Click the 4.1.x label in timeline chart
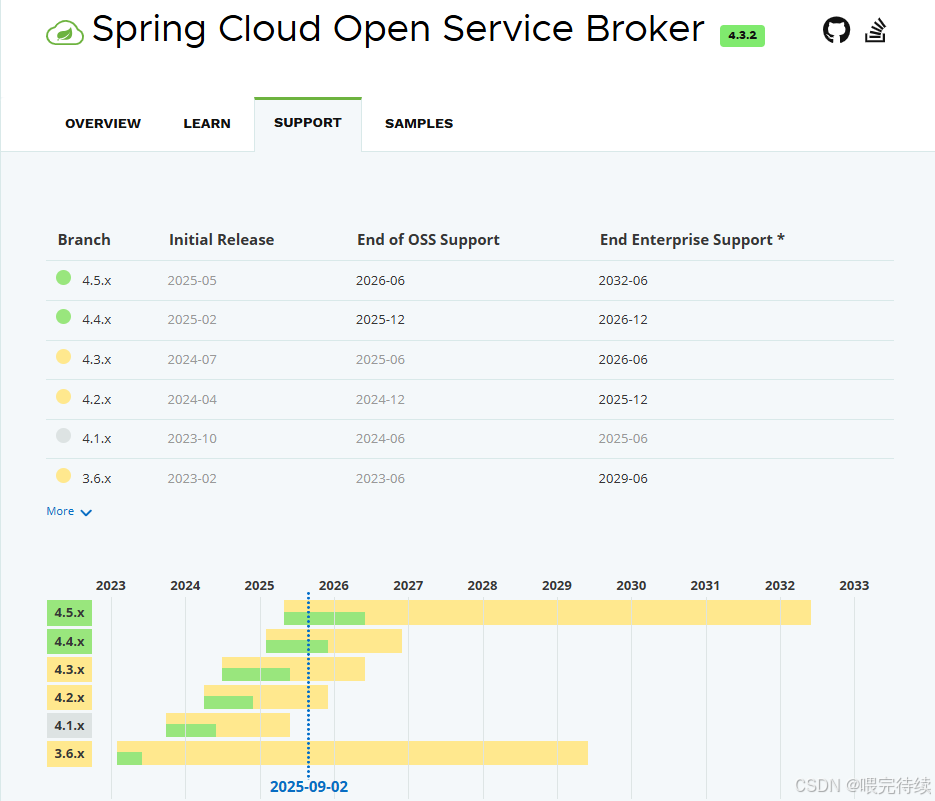 click(69, 726)
